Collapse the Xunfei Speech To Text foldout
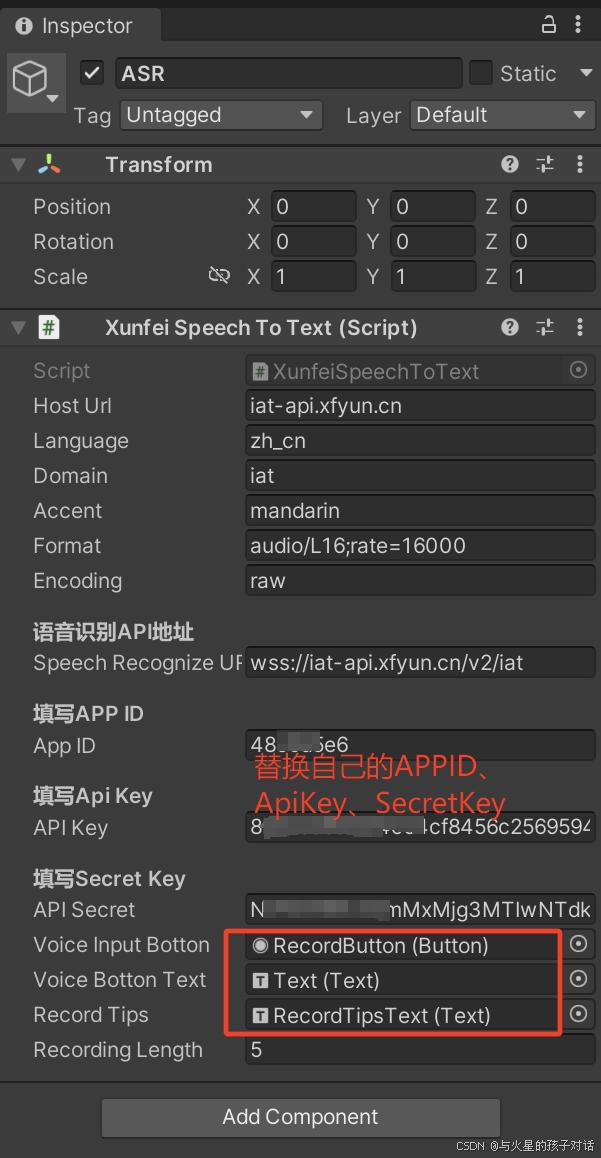The height and width of the screenshot is (1158, 601). pos(18,328)
